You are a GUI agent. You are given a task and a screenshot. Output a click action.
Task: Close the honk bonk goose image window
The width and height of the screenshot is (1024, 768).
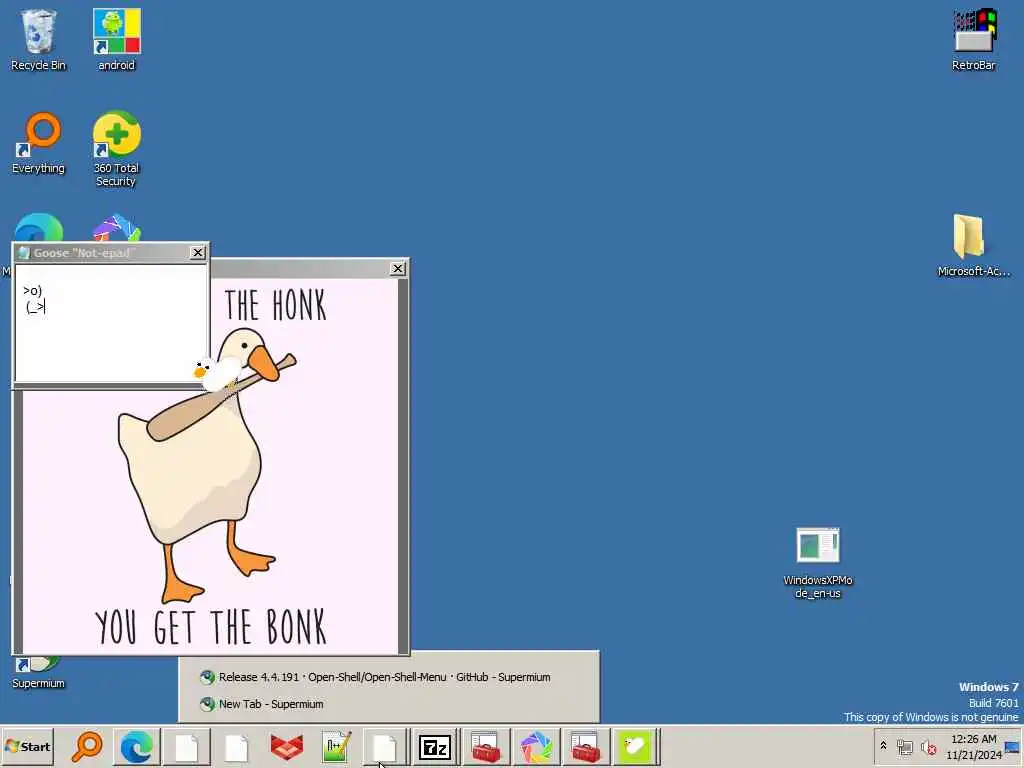point(398,268)
